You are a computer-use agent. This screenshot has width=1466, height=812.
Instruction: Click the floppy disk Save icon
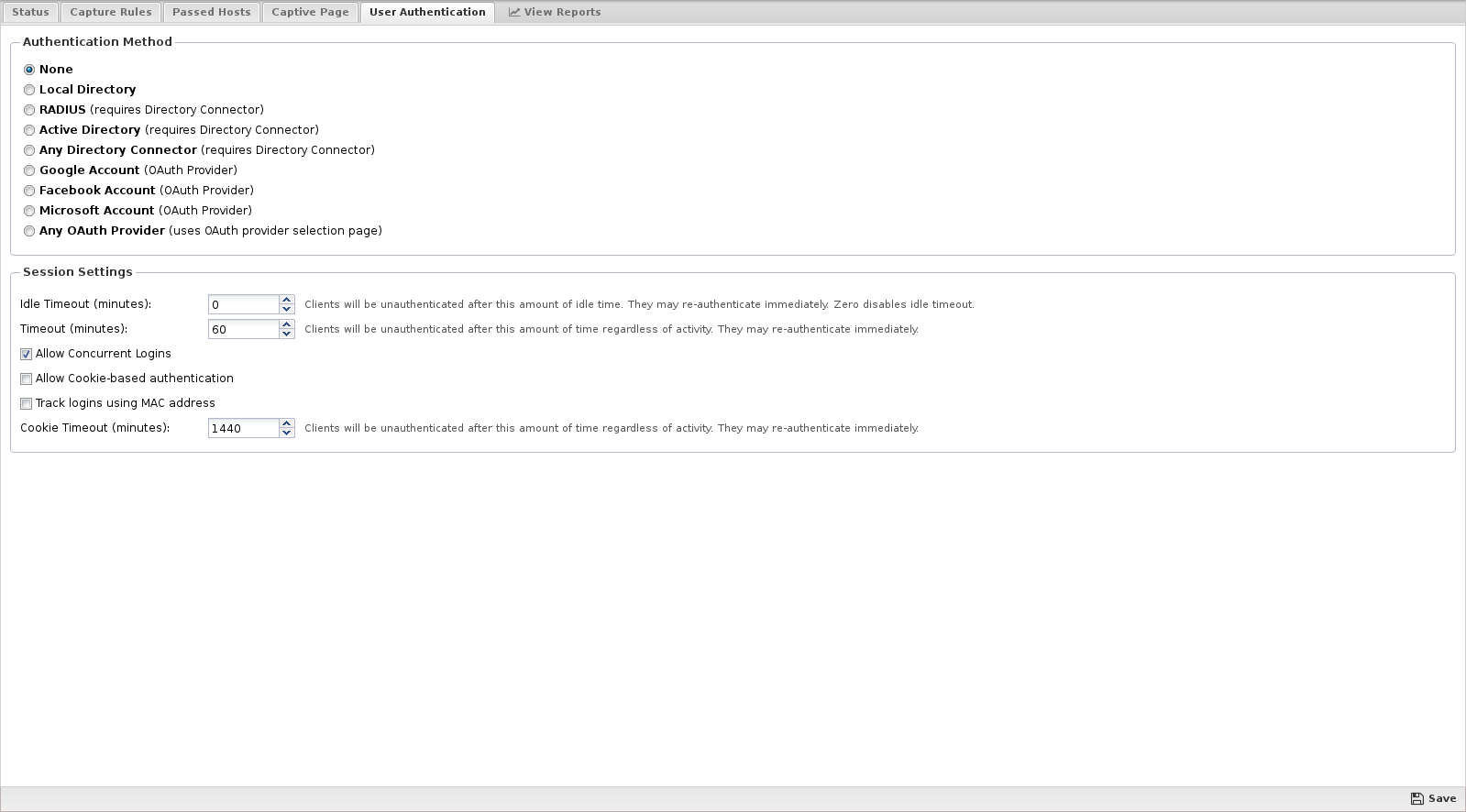[1416, 798]
